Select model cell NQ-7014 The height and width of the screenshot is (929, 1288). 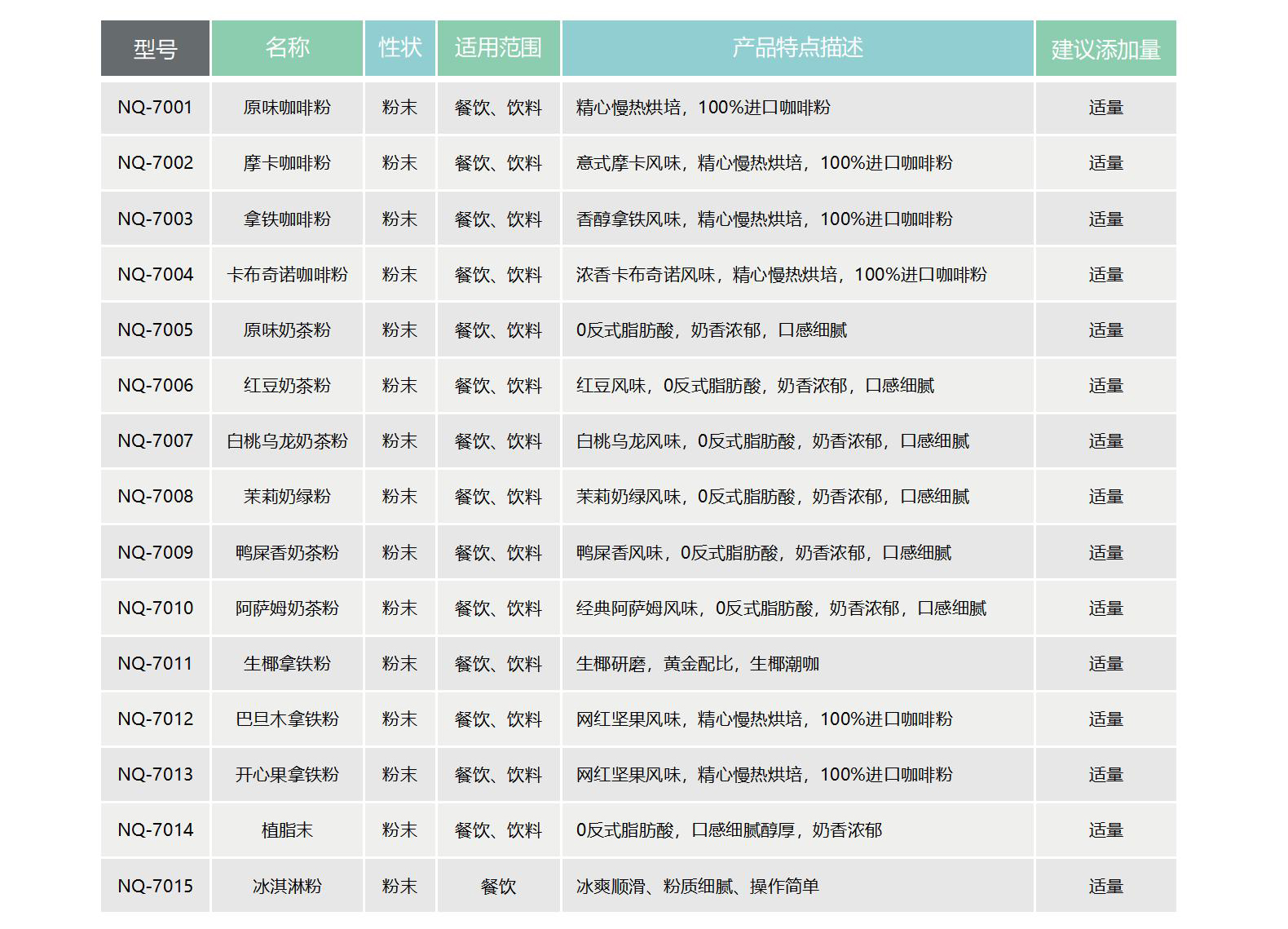[155, 829]
